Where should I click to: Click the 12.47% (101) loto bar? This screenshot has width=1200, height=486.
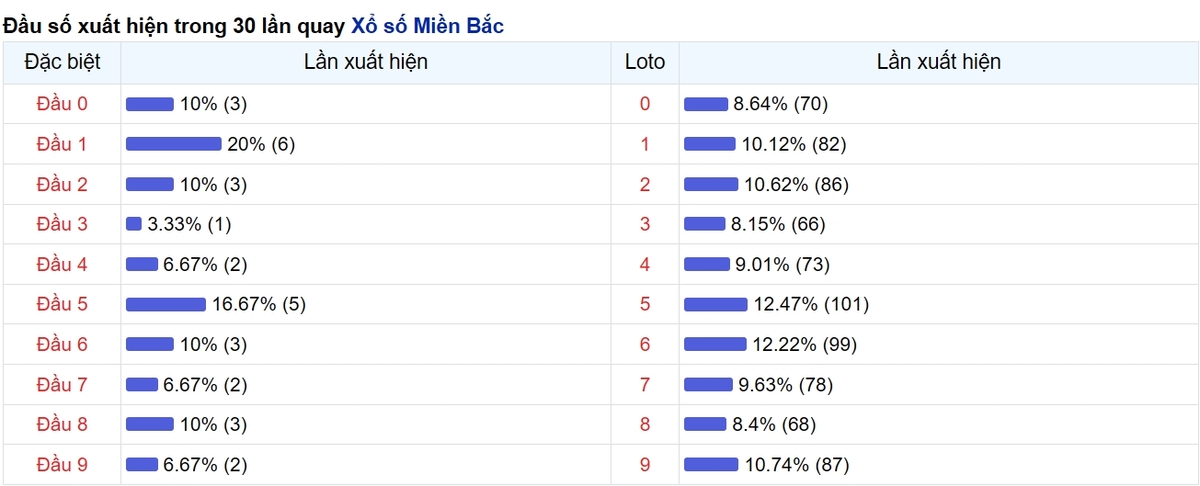point(715,304)
